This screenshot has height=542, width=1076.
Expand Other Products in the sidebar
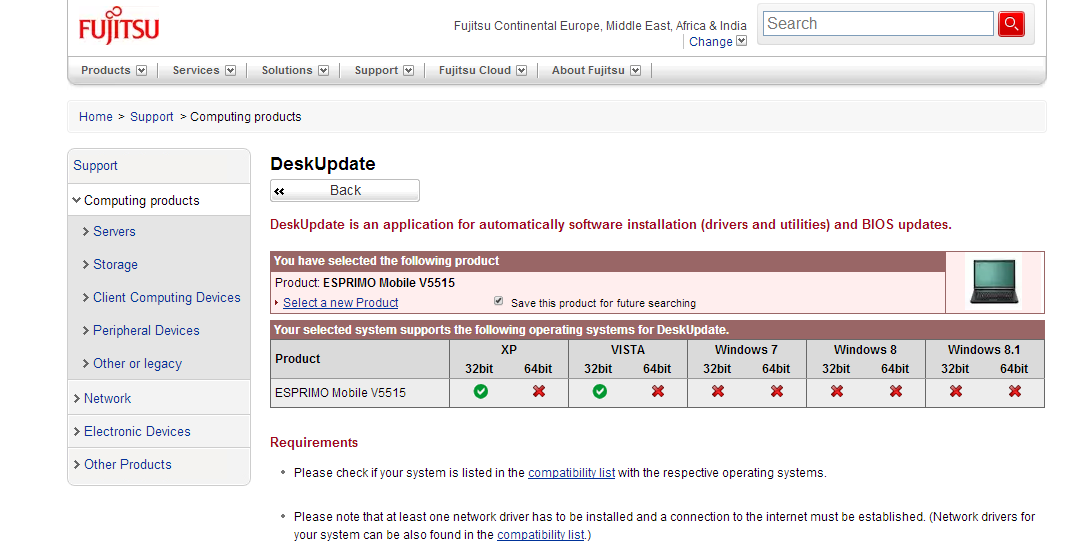click(x=77, y=464)
